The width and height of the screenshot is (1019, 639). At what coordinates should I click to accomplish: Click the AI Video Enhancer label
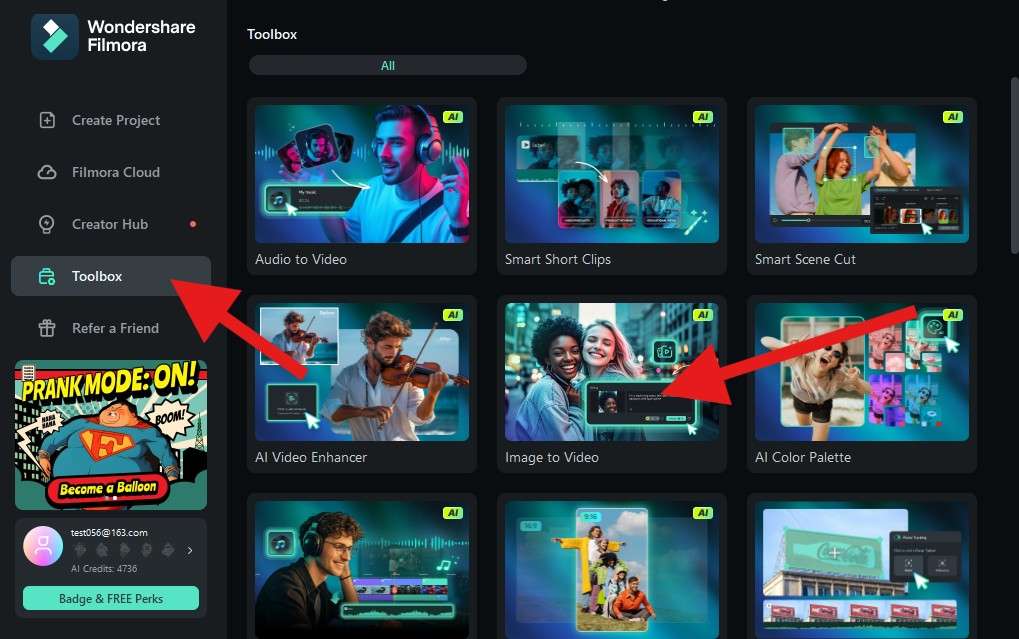311,458
